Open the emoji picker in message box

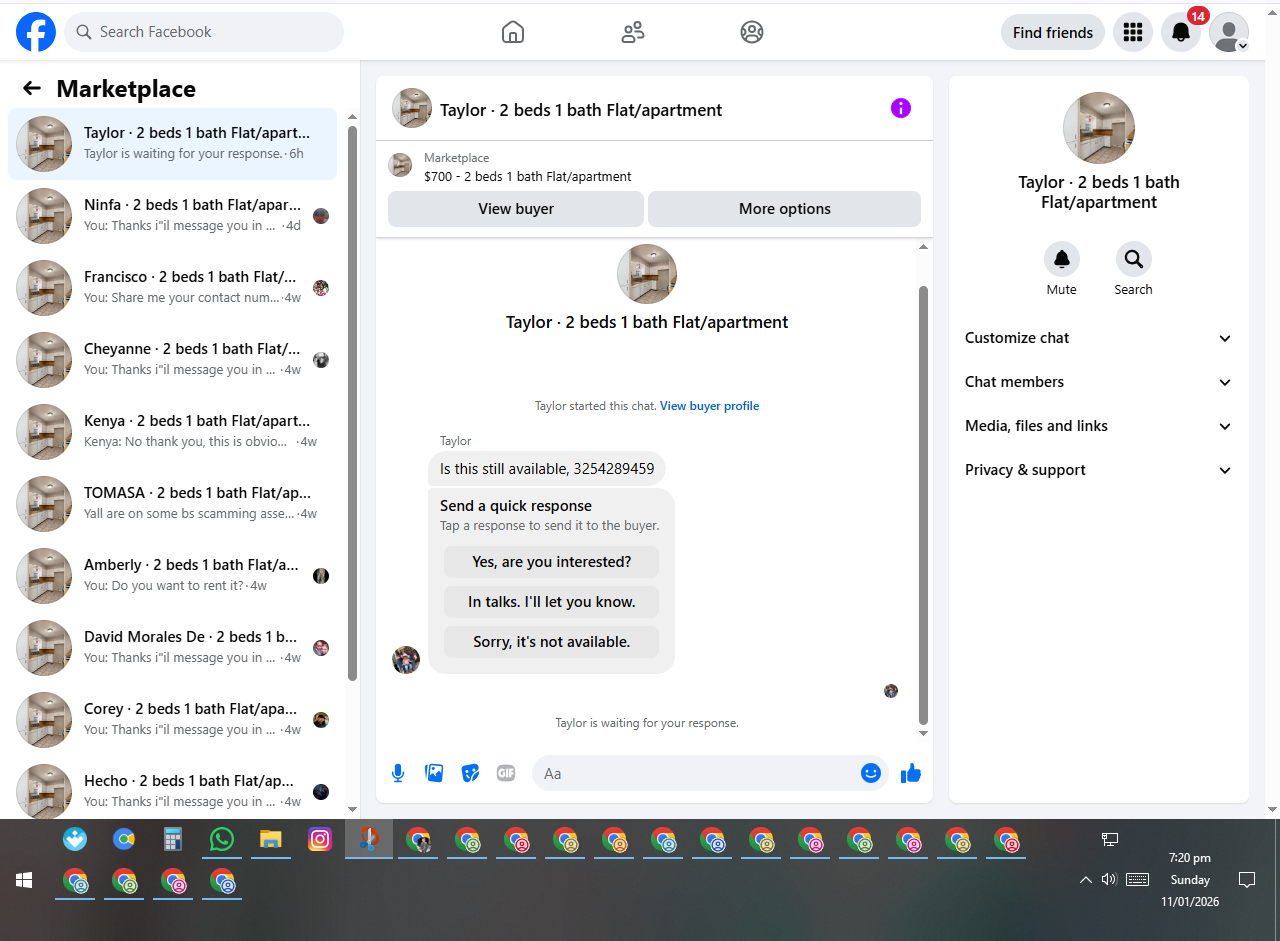click(871, 773)
